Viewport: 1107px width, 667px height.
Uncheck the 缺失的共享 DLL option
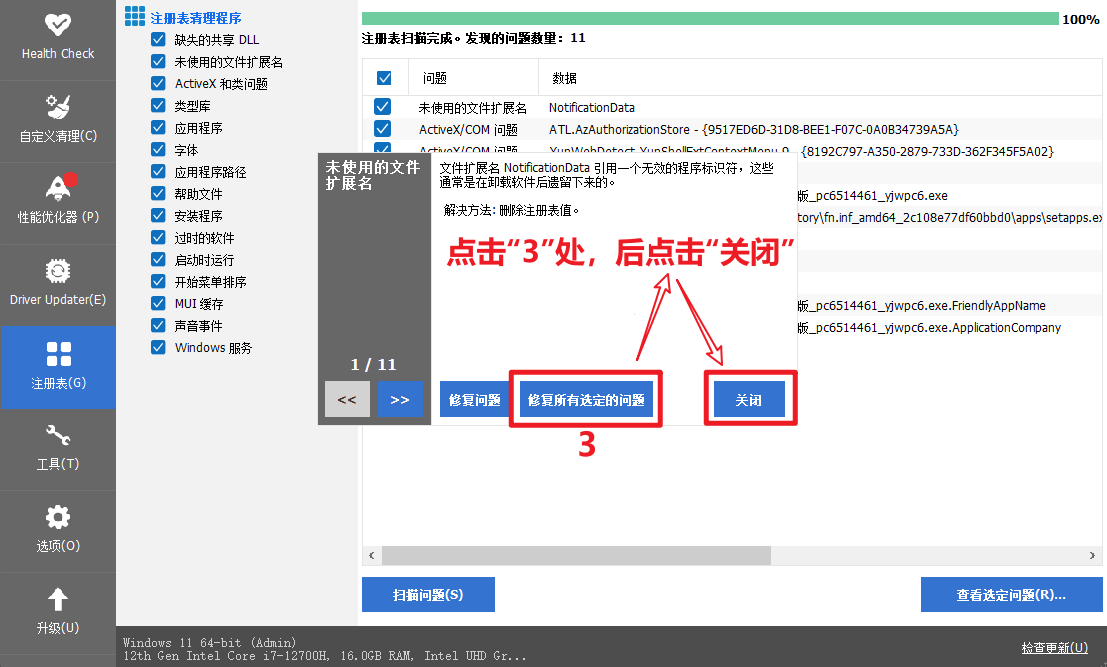[157, 39]
